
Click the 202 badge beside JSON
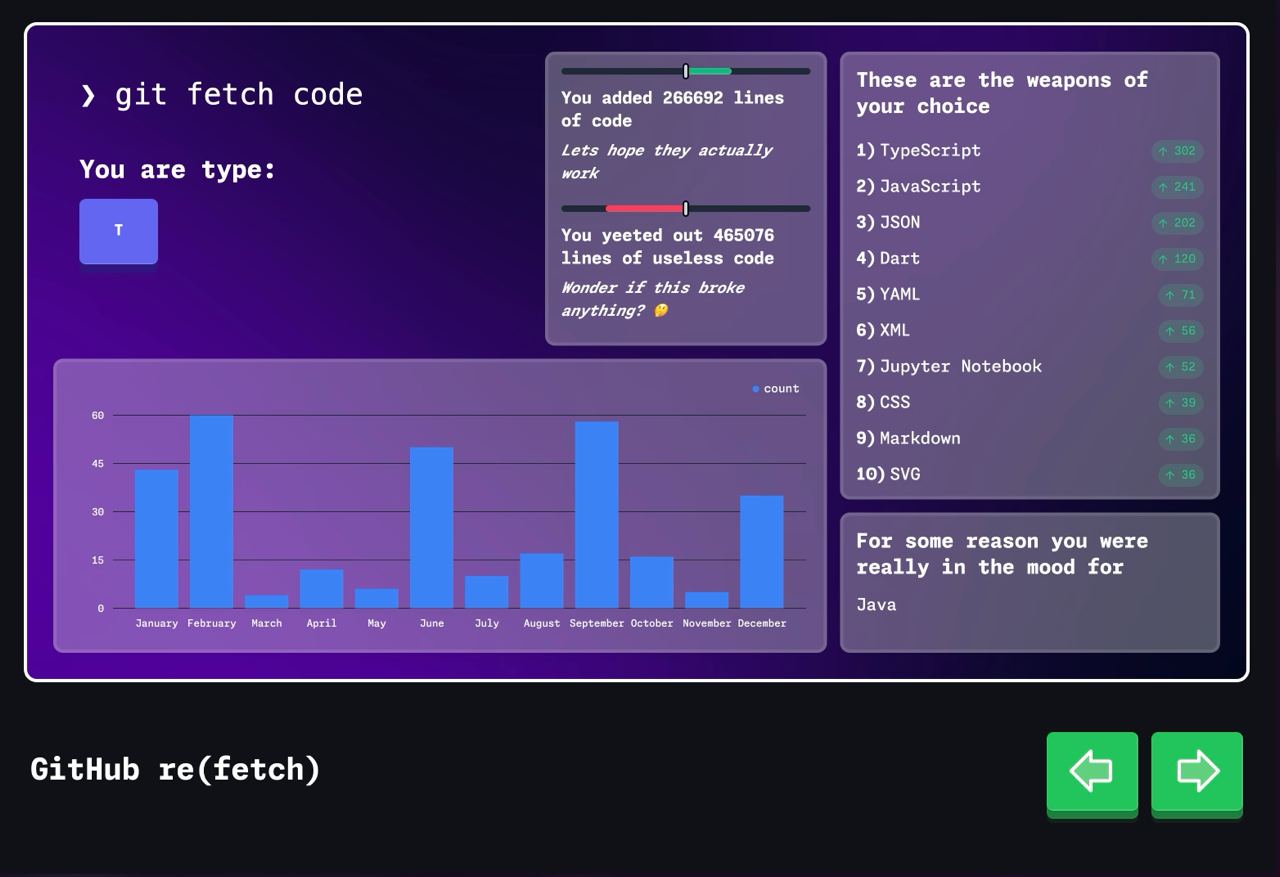pyautogui.click(x=1177, y=223)
